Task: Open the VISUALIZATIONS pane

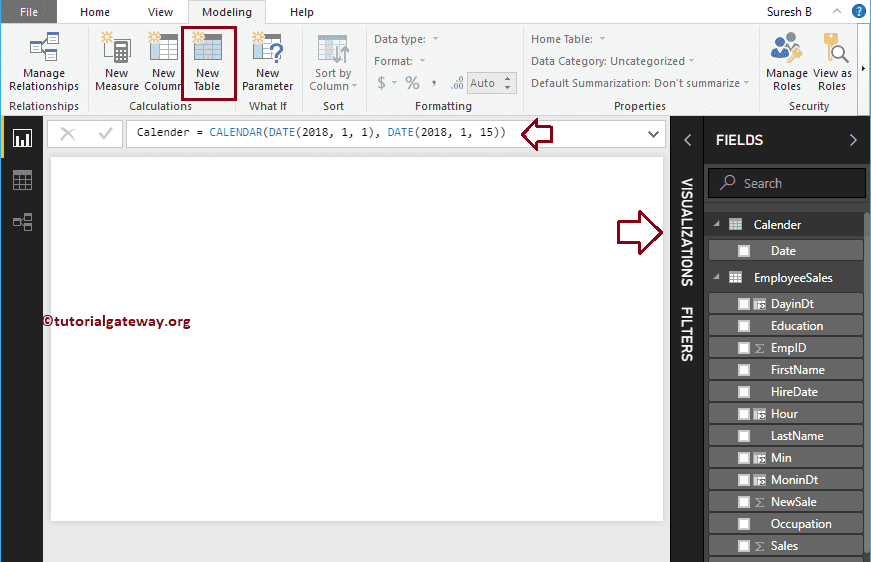Action: pos(687,232)
